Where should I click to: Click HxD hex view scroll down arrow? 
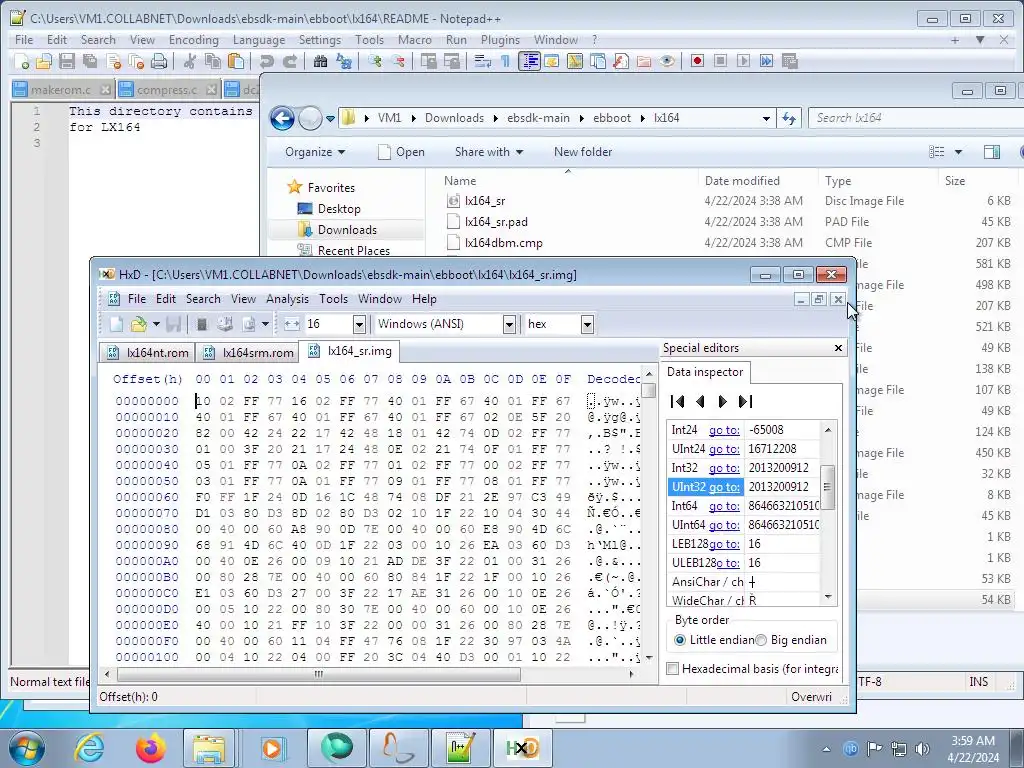(649, 658)
